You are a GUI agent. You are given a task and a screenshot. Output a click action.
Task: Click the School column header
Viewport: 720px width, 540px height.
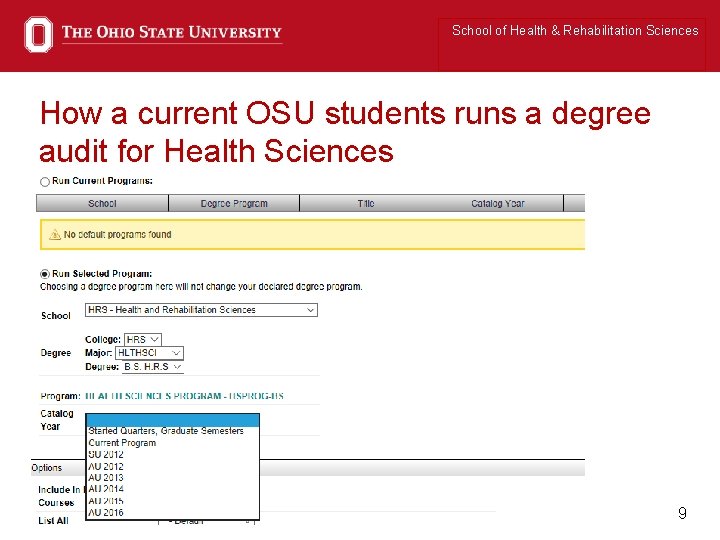tap(102, 203)
